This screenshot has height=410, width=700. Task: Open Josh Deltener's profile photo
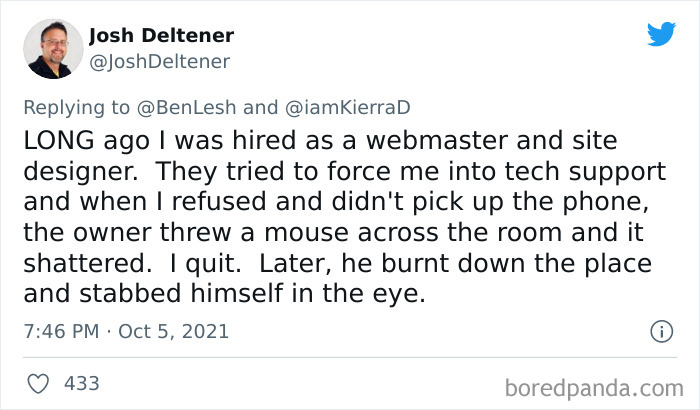[x=53, y=50]
